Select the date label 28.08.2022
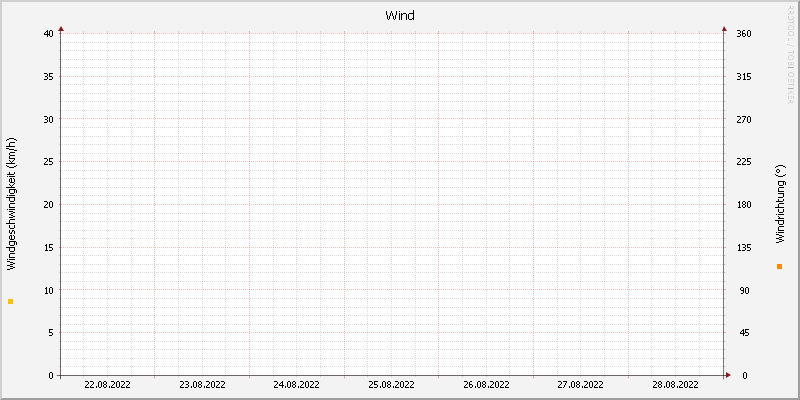The width and height of the screenshot is (800, 400). coord(676,385)
